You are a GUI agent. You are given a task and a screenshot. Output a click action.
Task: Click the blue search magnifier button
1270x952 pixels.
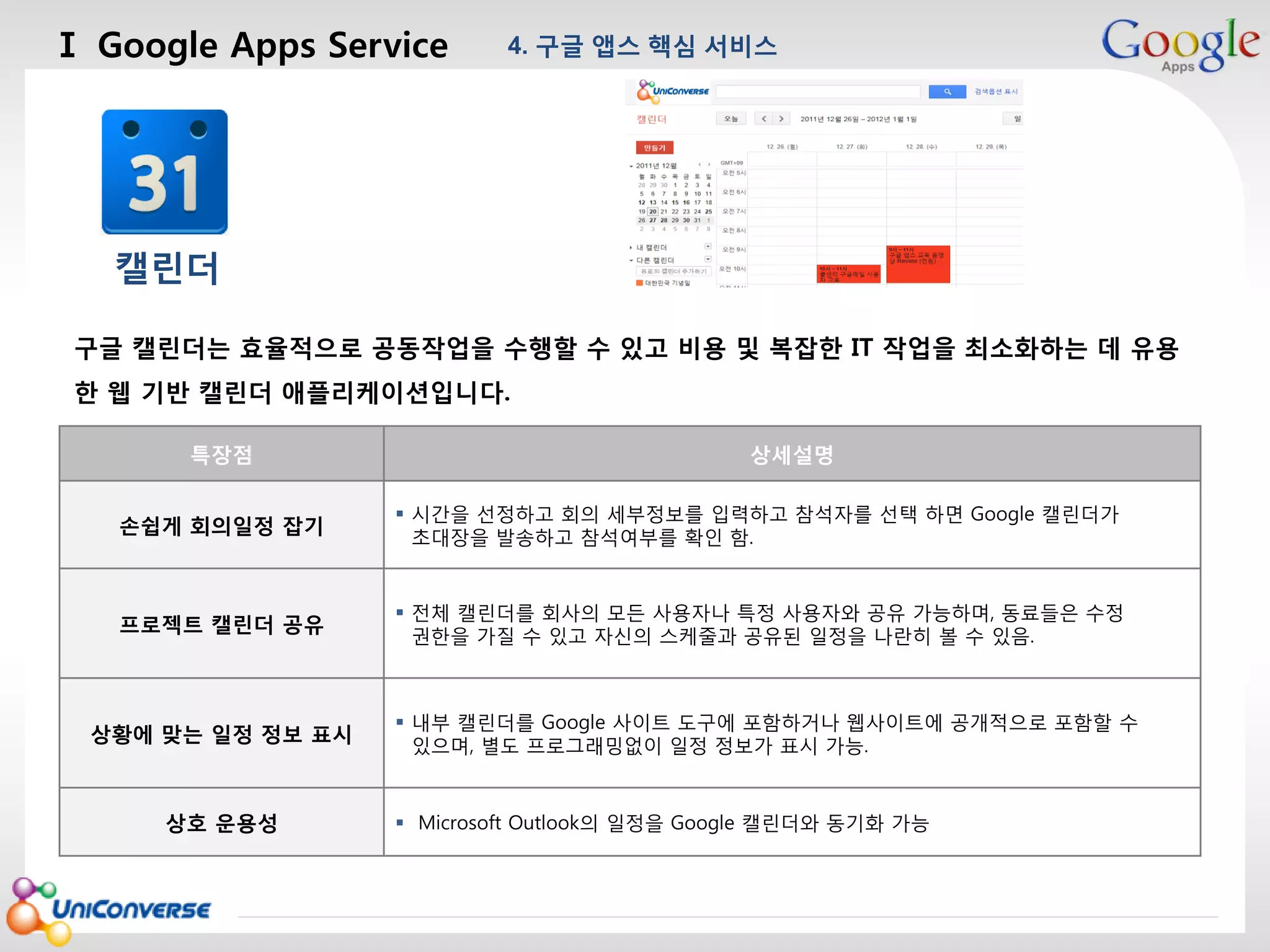tap(947, 92)
